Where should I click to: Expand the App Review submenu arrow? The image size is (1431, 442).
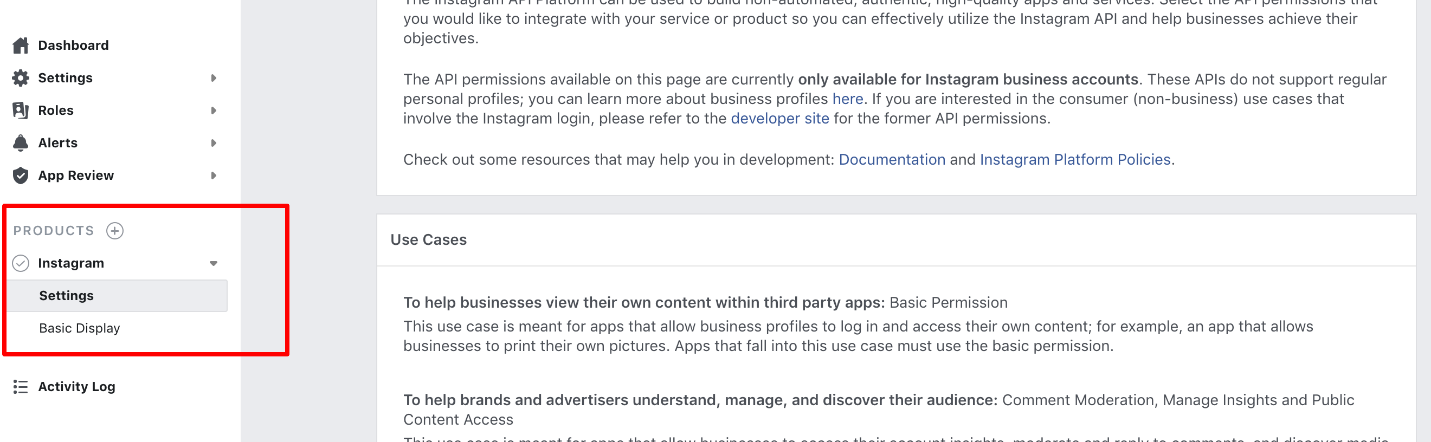(x=213, y=176)
